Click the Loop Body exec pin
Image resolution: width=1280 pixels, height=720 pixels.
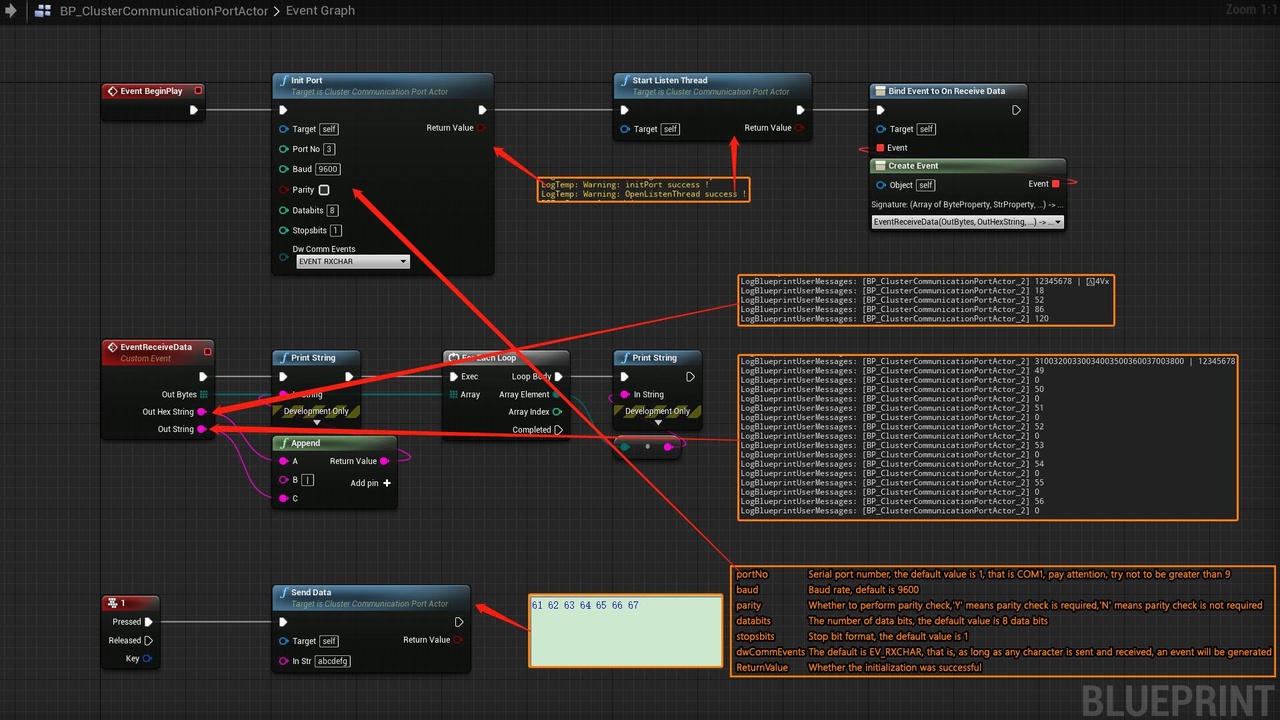(559, 377)
